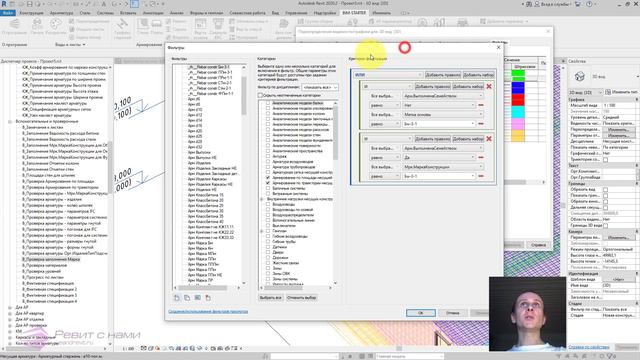Viewport: 640px width, 360px height.
Task: Delete the first И rule set with red X
Action: coord(489,87)
